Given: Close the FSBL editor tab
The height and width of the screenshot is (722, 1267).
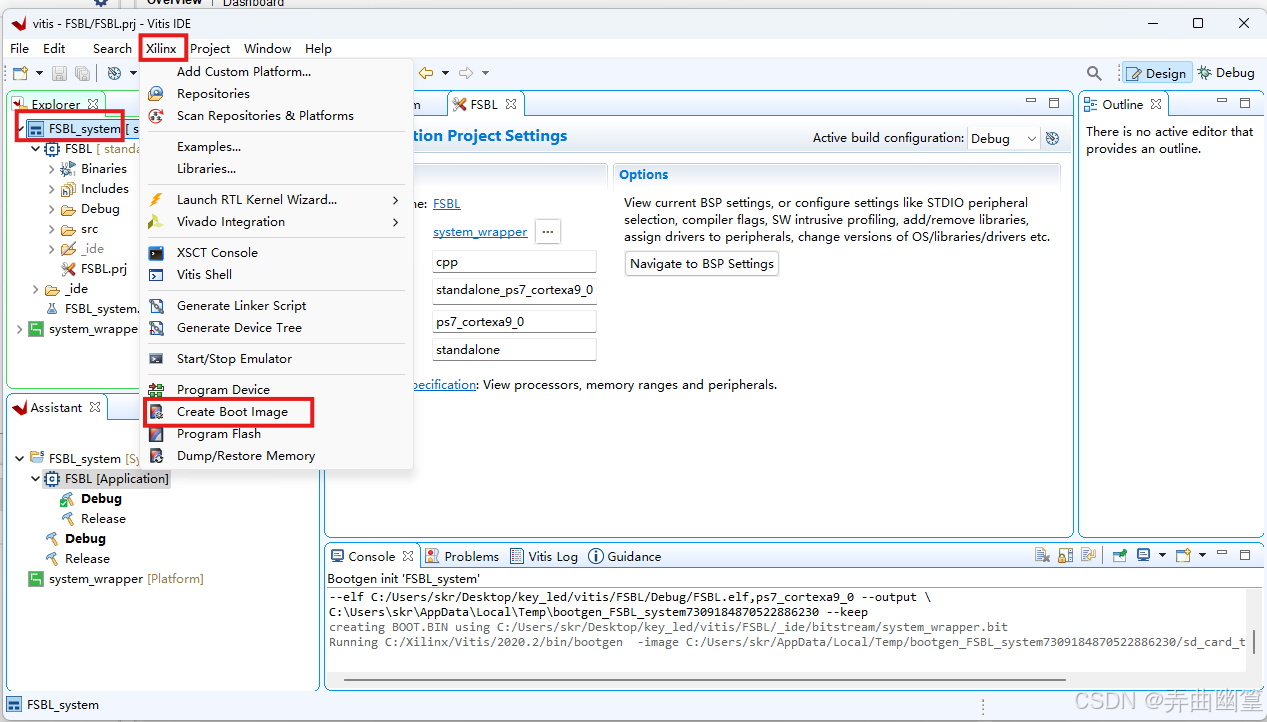Looking at the screenshot, I should 510,104.
